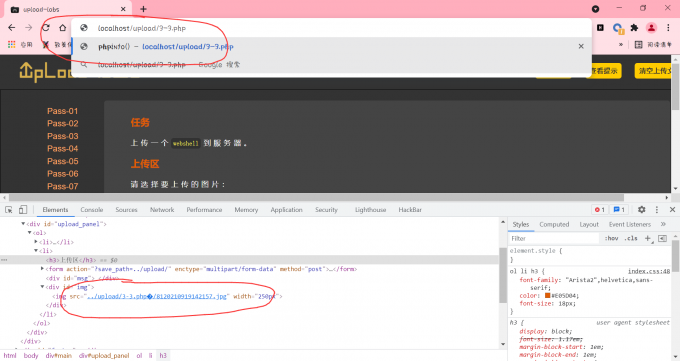Toggle the computed styles sidebar icon

pyautogui.click(x=662, y=238)
